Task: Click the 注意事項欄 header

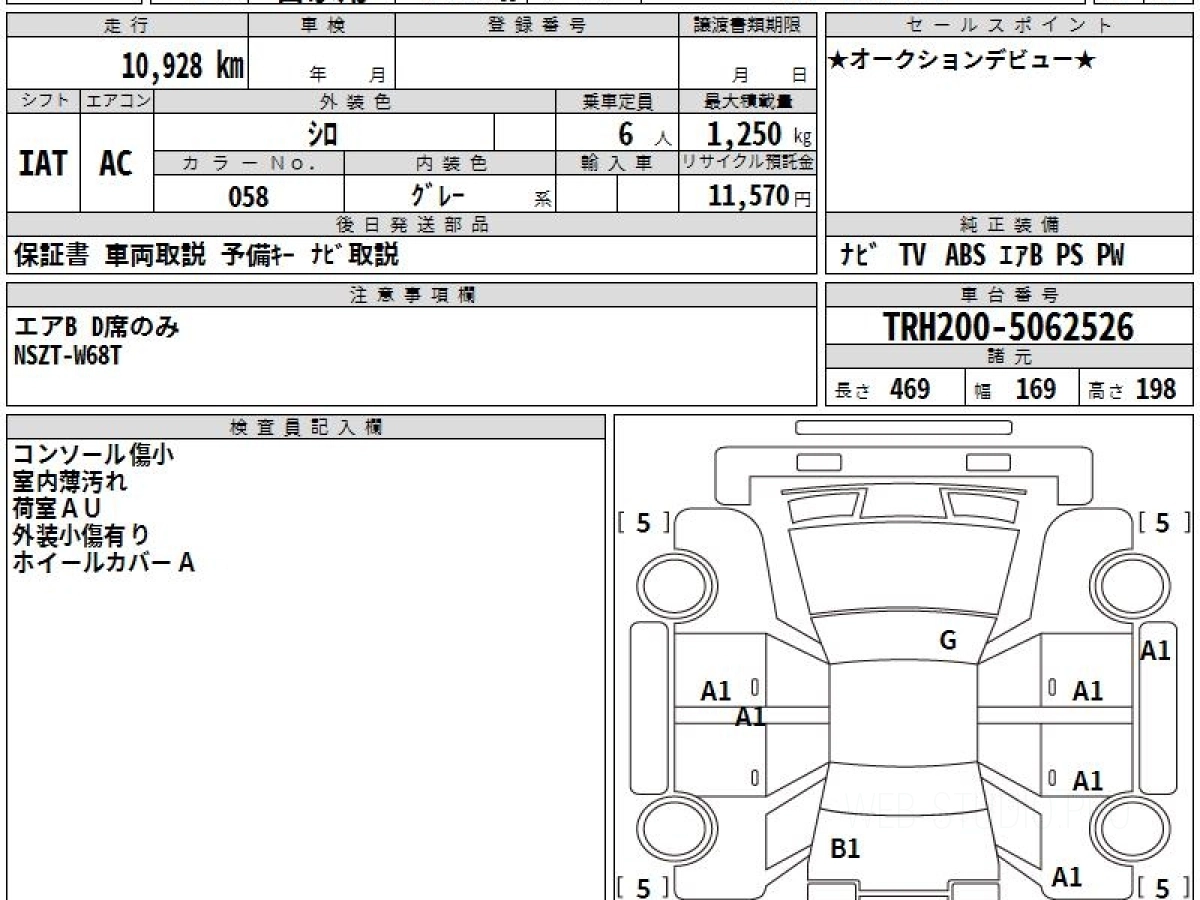Action: tap(411, 295)
